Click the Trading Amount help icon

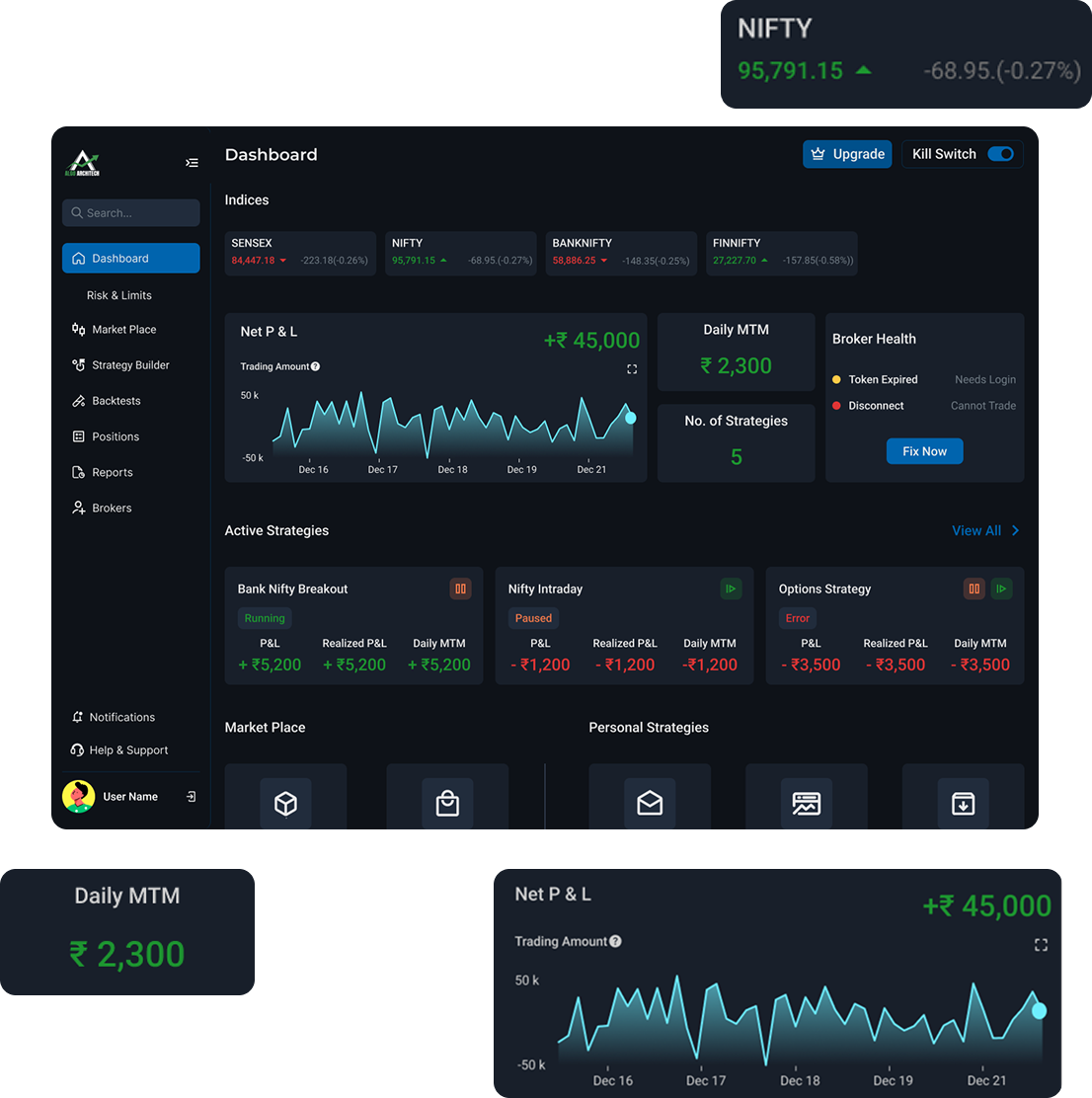coord(316,366)
